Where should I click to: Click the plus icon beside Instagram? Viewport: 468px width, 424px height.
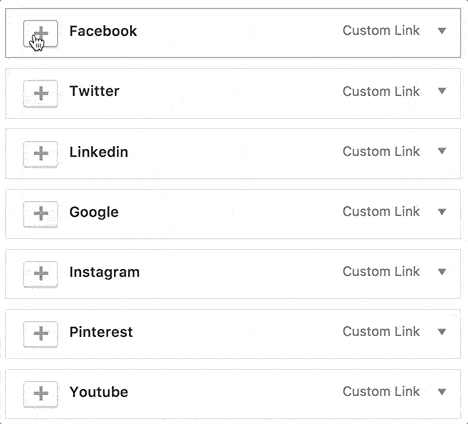point(40,274)
